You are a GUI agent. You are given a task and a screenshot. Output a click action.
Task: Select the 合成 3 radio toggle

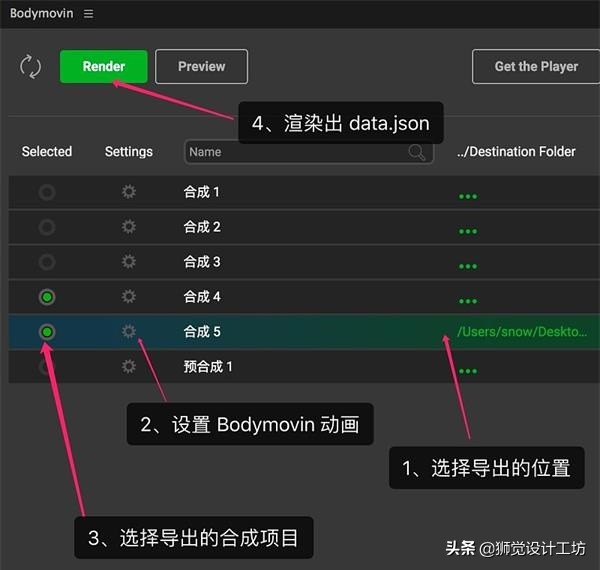(x=47, y=262)
